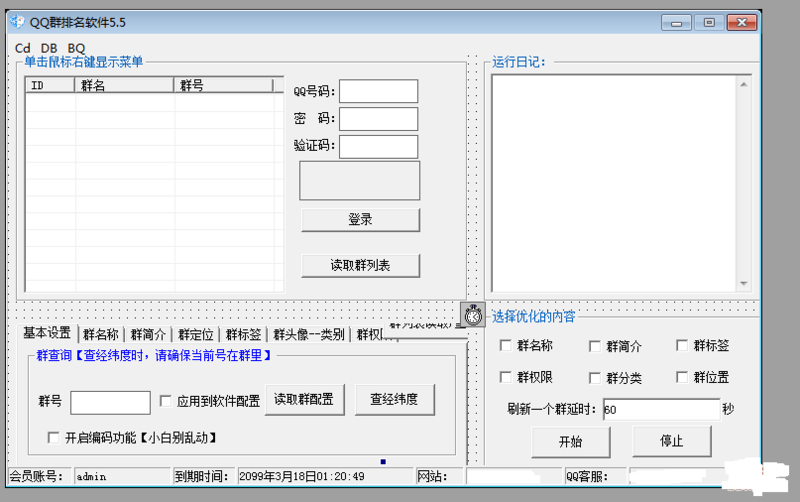Check the 群名称 optimization checkbox
Image resolution: width=800 pixels, height=502 pixels.
pyautogui.click(x=506, y=345)
